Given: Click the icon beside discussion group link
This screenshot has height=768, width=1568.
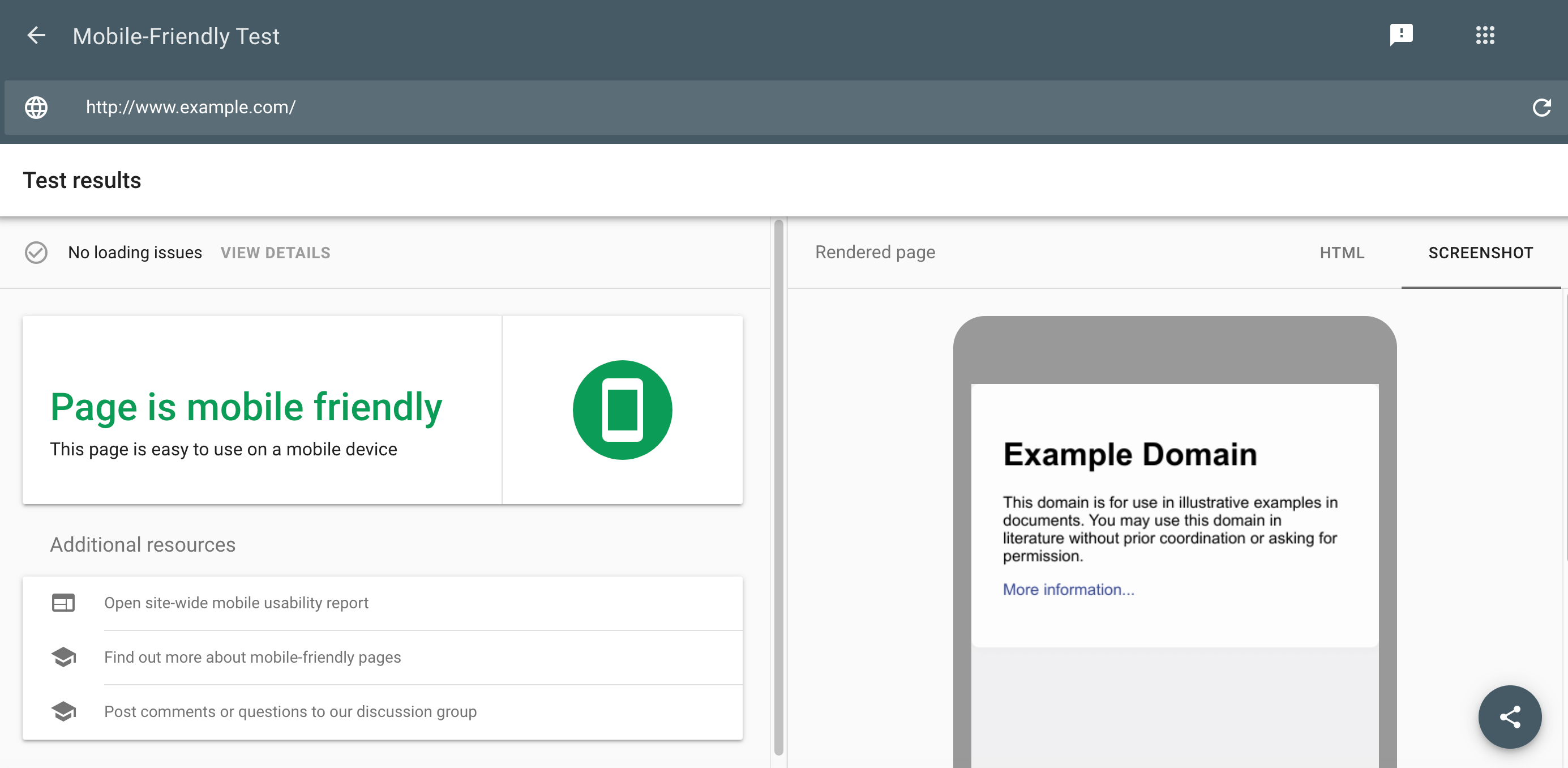Looking at the screenshot, I should pos(63,711).
